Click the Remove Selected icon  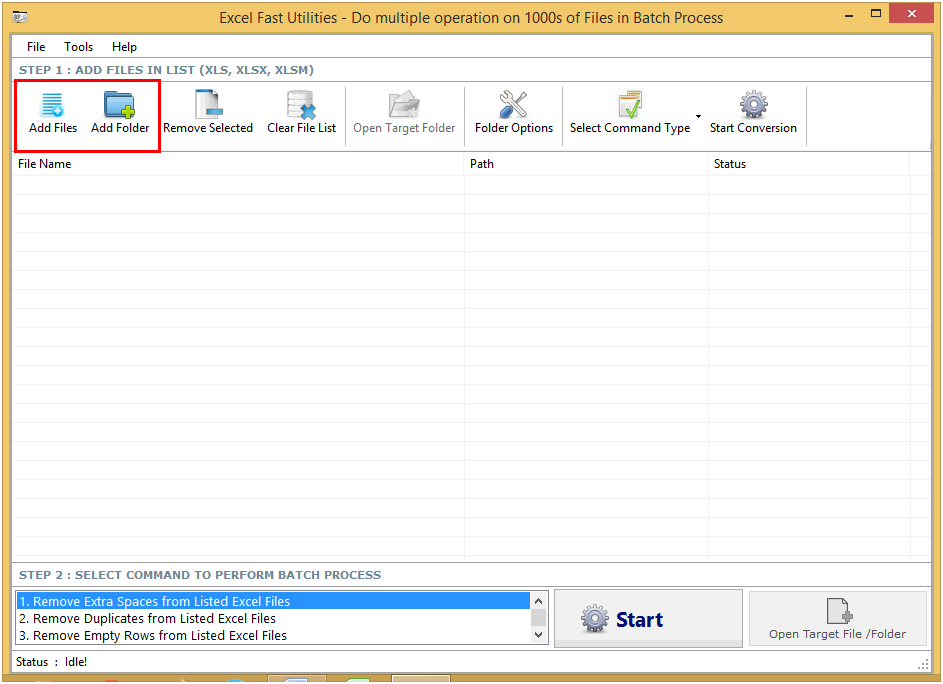tap(207, 112)
